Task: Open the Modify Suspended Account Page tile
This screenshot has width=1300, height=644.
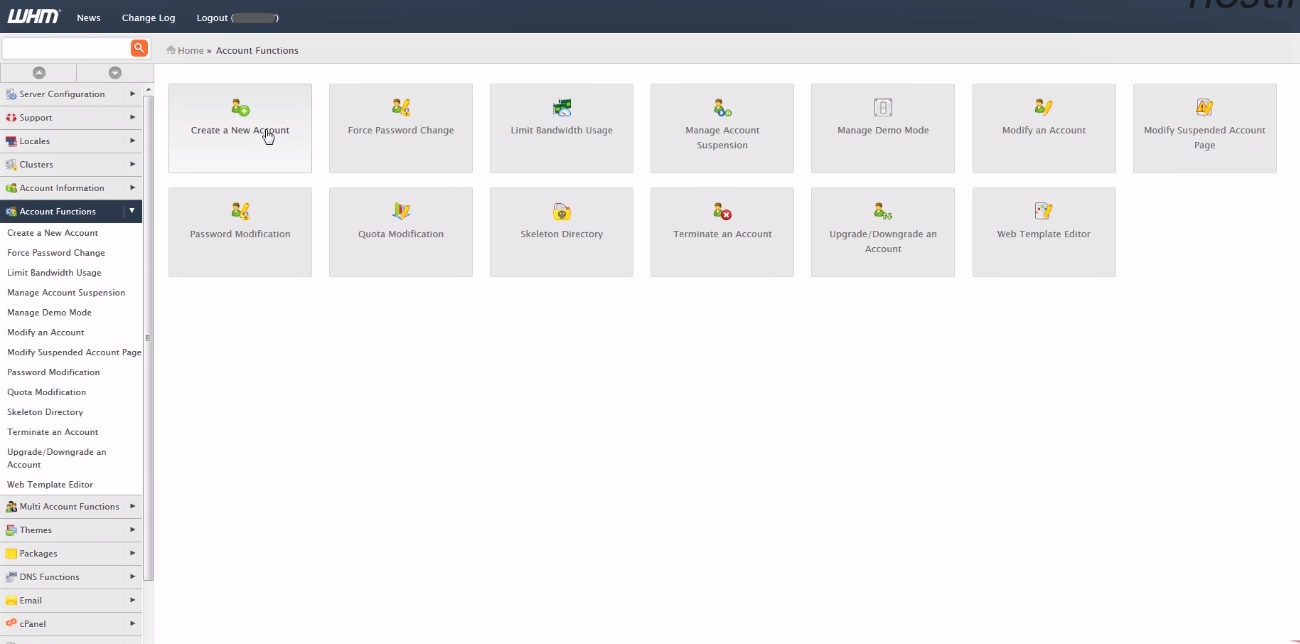Action: point(1205,128)
